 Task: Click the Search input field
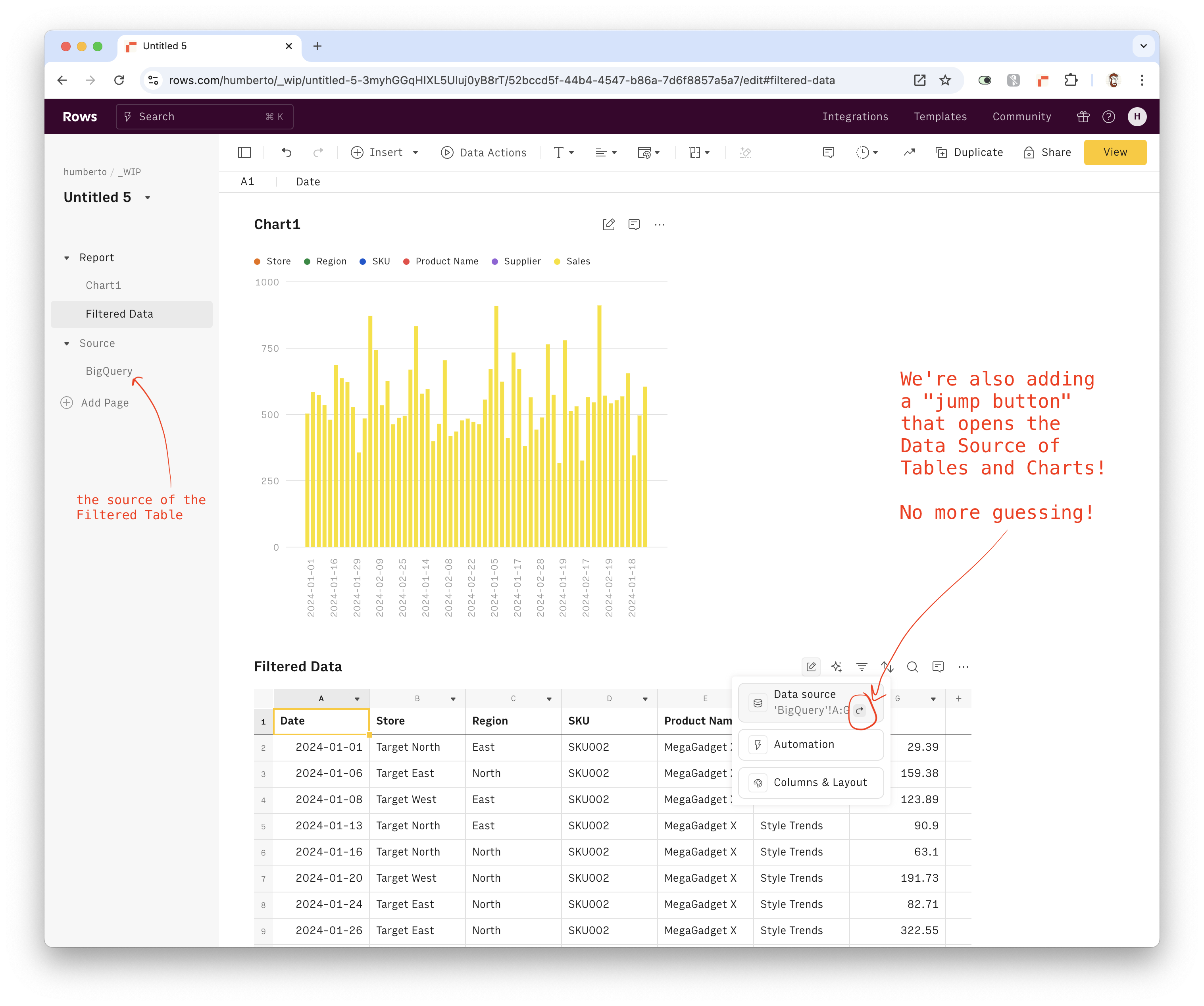(x=204, y=116)
